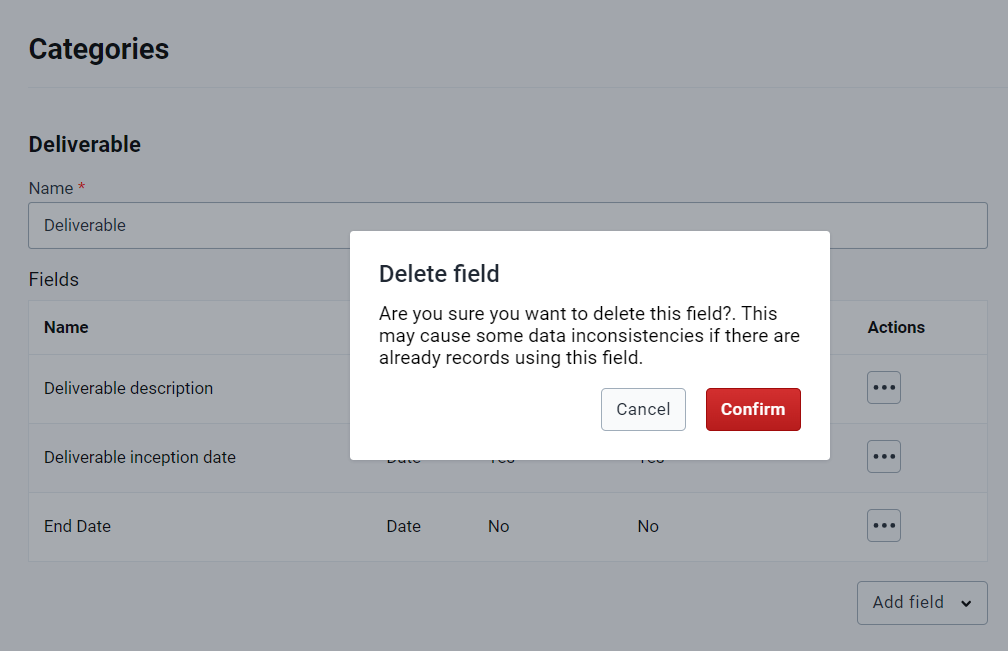Open actions menu for Deliverable inception date
The image size is (1008, 651).
(x=883, y=456)
